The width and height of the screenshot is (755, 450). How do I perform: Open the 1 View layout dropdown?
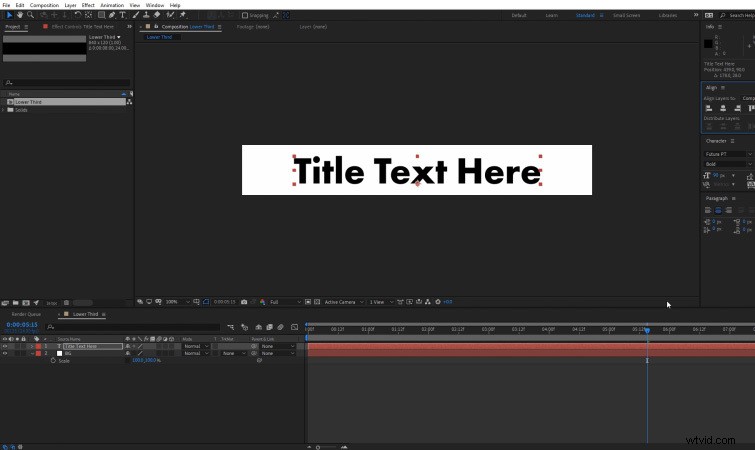tap(381, 302)
